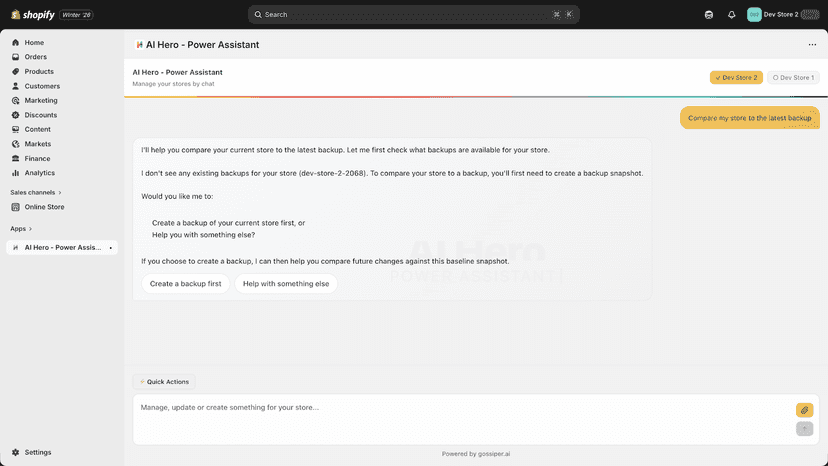Click the Online Store icon
This screenshot has height=466, width=828.
(15, 207)
